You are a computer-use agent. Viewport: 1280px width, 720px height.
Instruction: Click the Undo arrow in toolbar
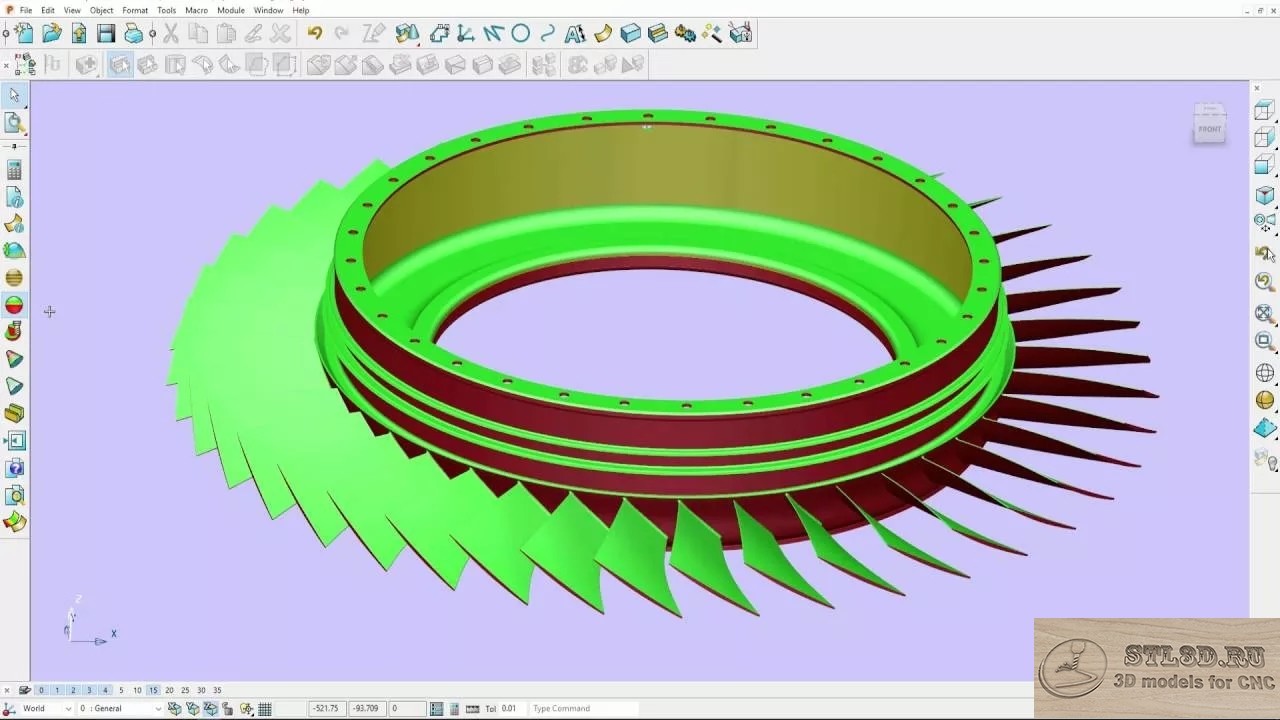(315, 34)
